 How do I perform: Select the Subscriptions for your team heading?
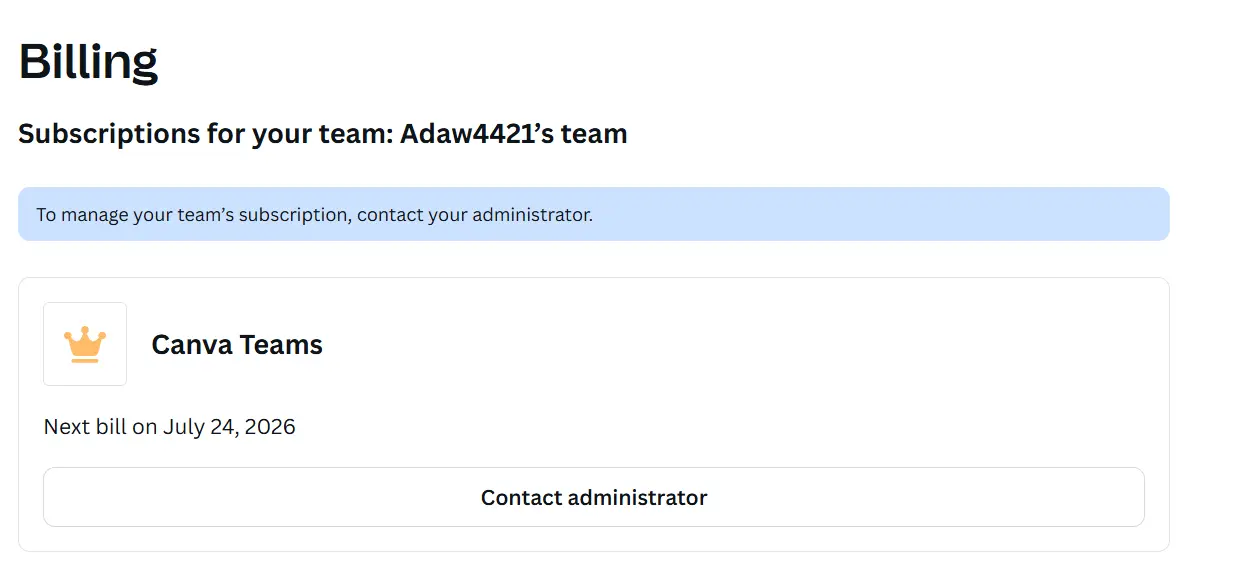(323, 133)
